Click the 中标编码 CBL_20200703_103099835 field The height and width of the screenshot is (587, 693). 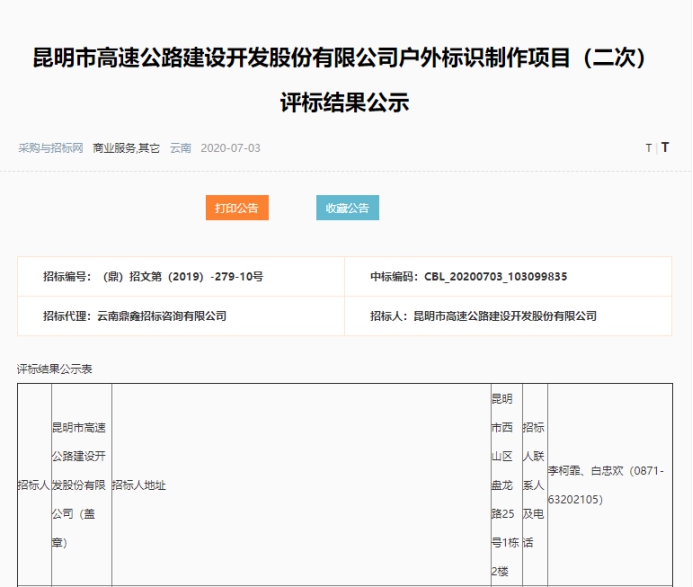(x=469, y=276)
